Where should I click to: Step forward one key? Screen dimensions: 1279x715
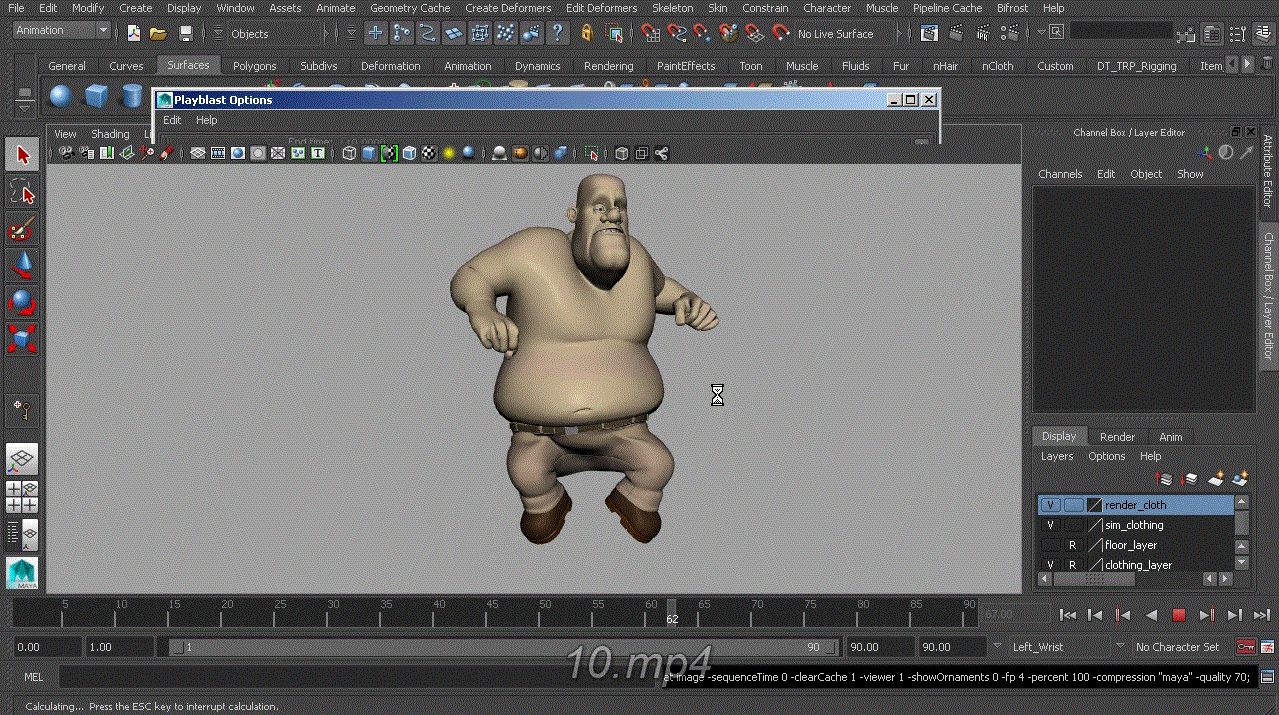click(x=1207, y=615)
